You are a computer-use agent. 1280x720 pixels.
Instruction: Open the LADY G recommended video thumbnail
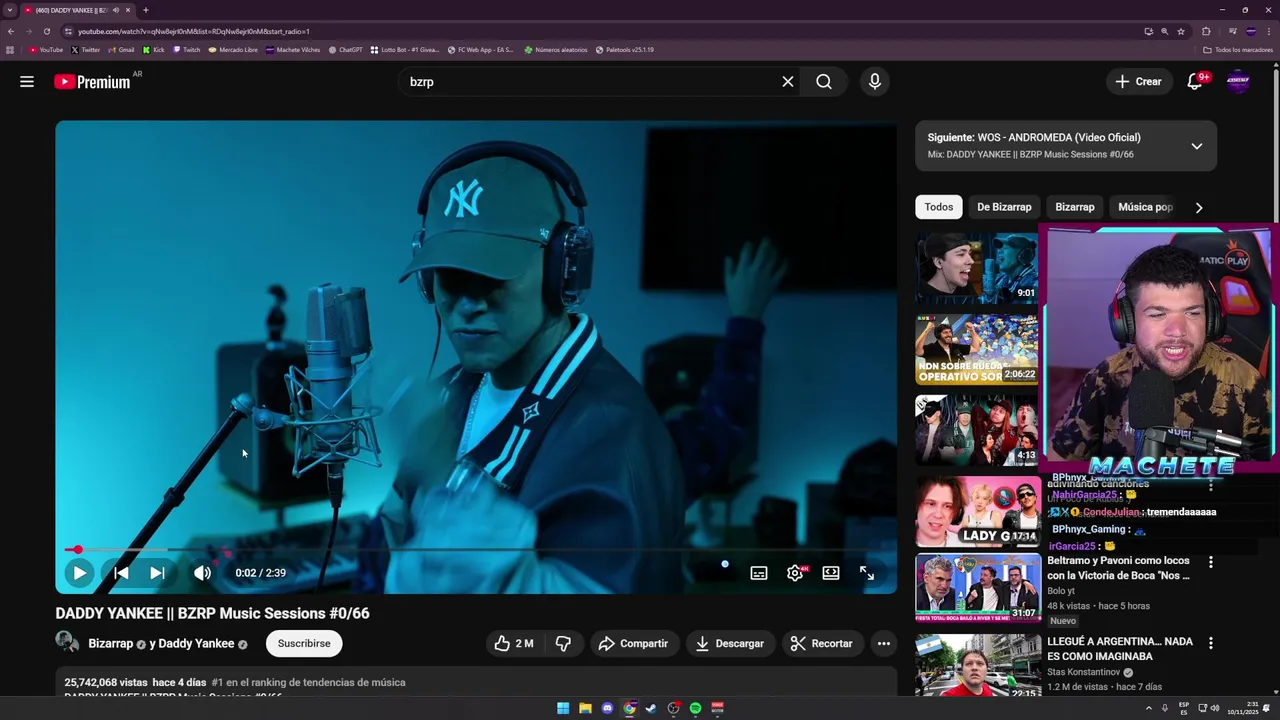coord(977,511)
